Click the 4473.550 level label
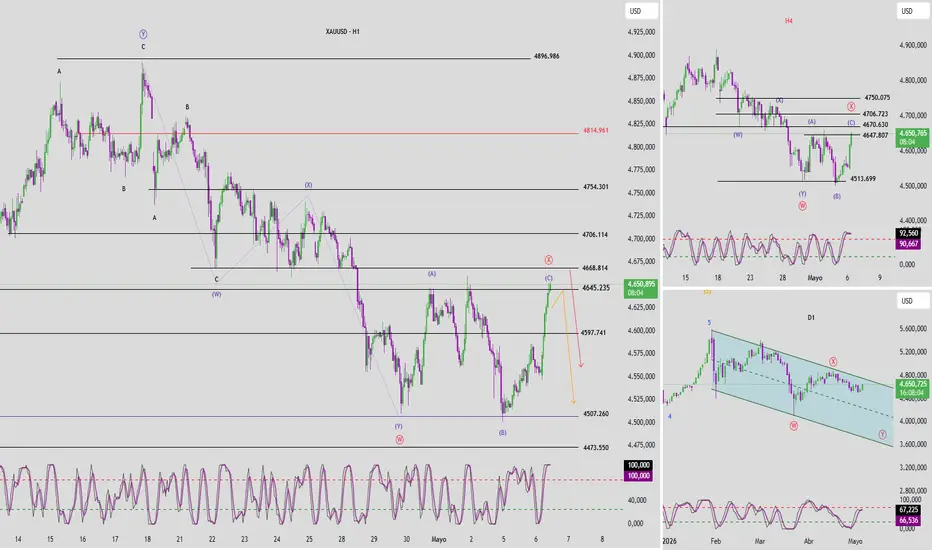932x550 pixels. tap(596, 448)
